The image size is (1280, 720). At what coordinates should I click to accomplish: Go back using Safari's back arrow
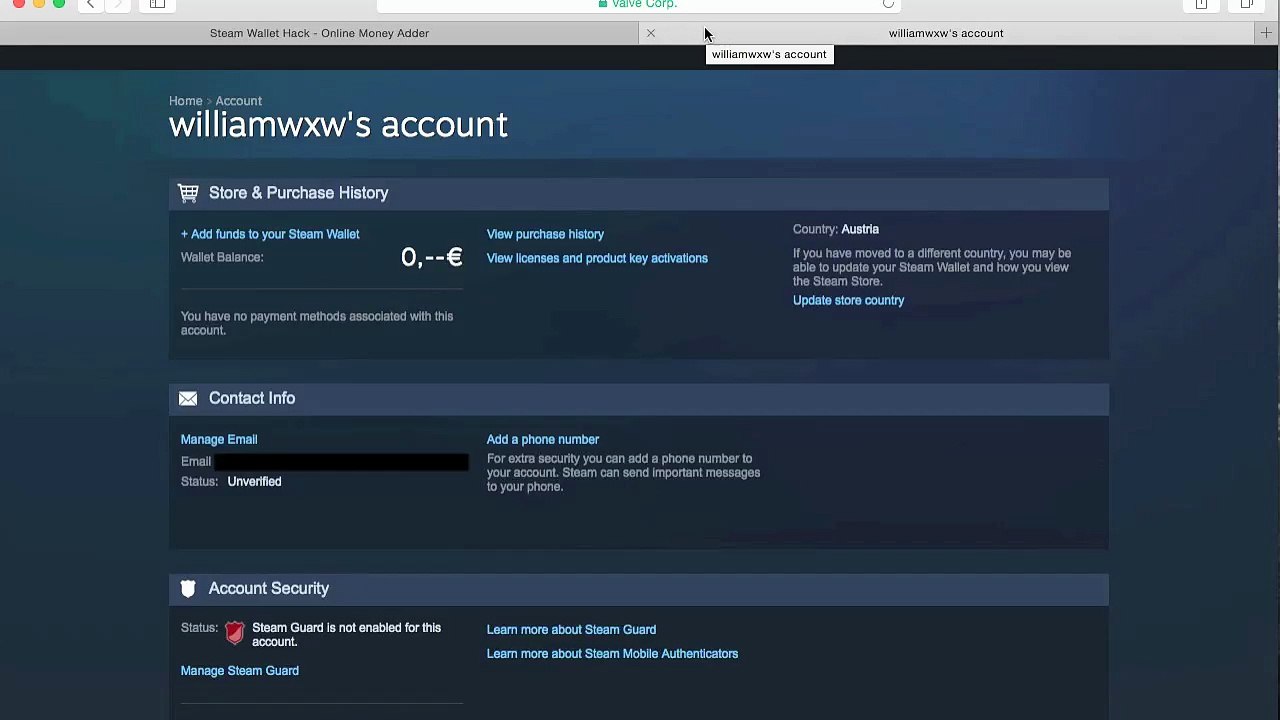coord(90,4)
